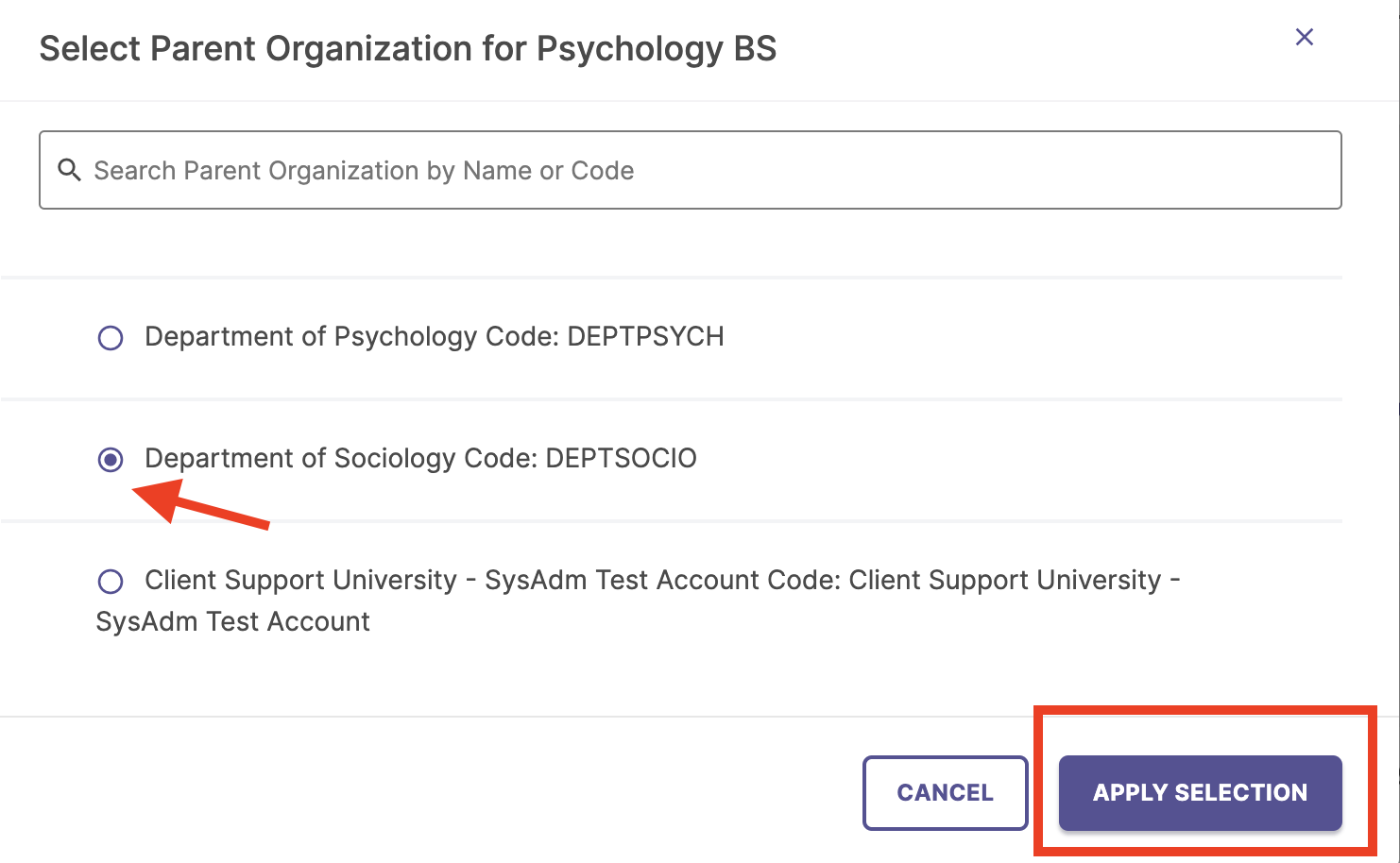Click Client Support University option label
Viewport: 1400px width, 863px height.
pos(639,601)
